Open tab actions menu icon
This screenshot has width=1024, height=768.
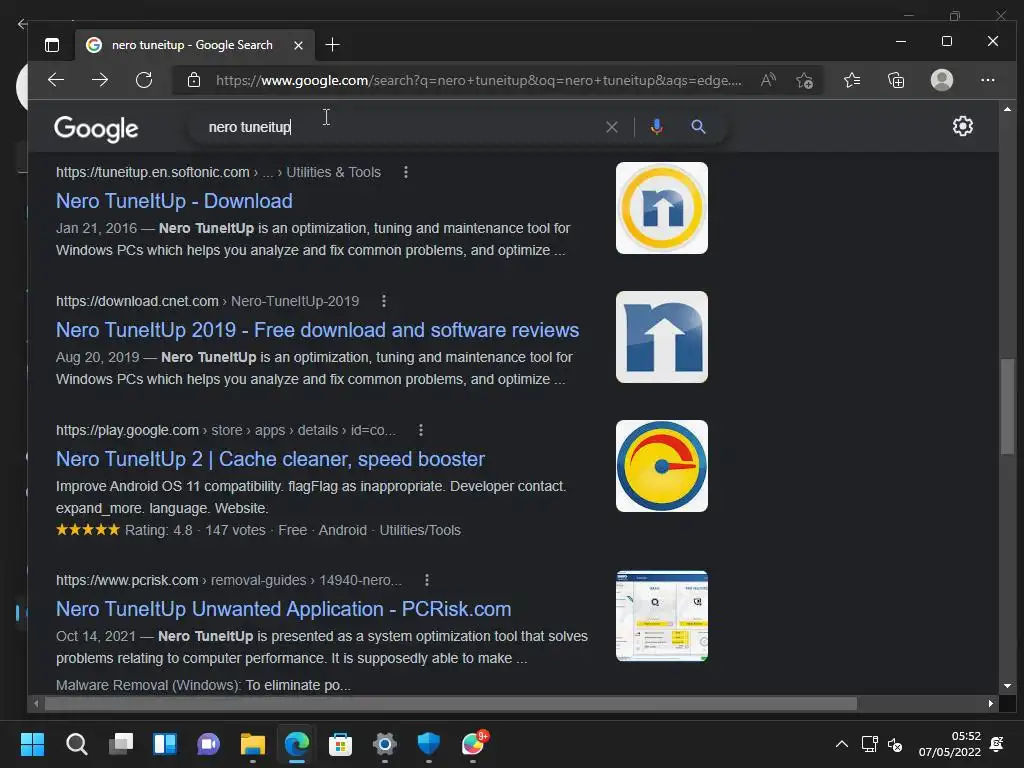tap(52, 45)
